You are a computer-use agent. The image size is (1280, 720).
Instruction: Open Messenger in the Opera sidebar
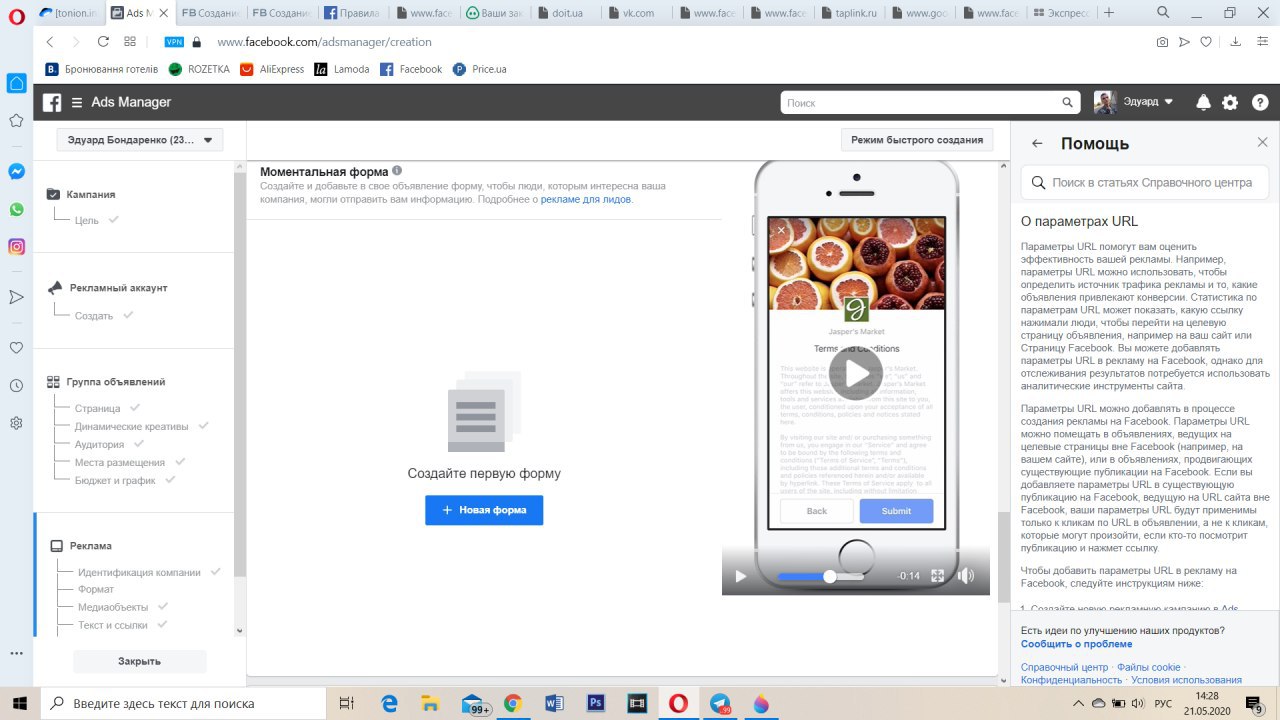(16, 171)
